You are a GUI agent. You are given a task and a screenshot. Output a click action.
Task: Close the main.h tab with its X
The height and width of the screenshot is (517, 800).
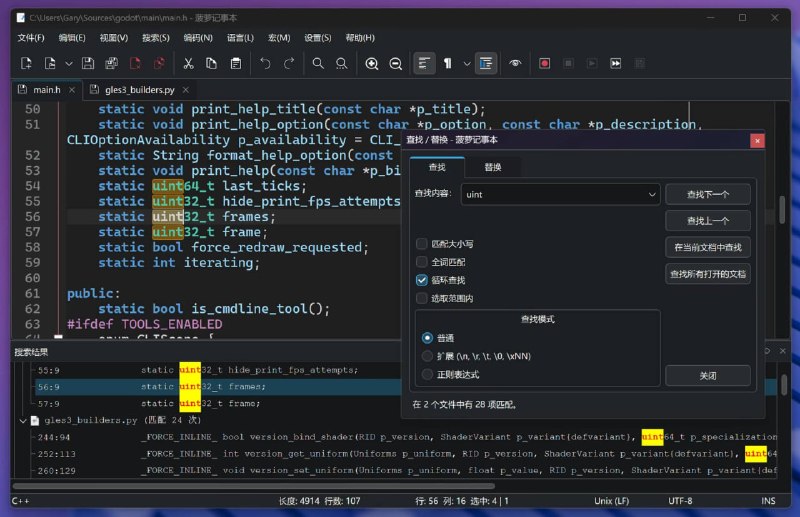tap(72, 90)
